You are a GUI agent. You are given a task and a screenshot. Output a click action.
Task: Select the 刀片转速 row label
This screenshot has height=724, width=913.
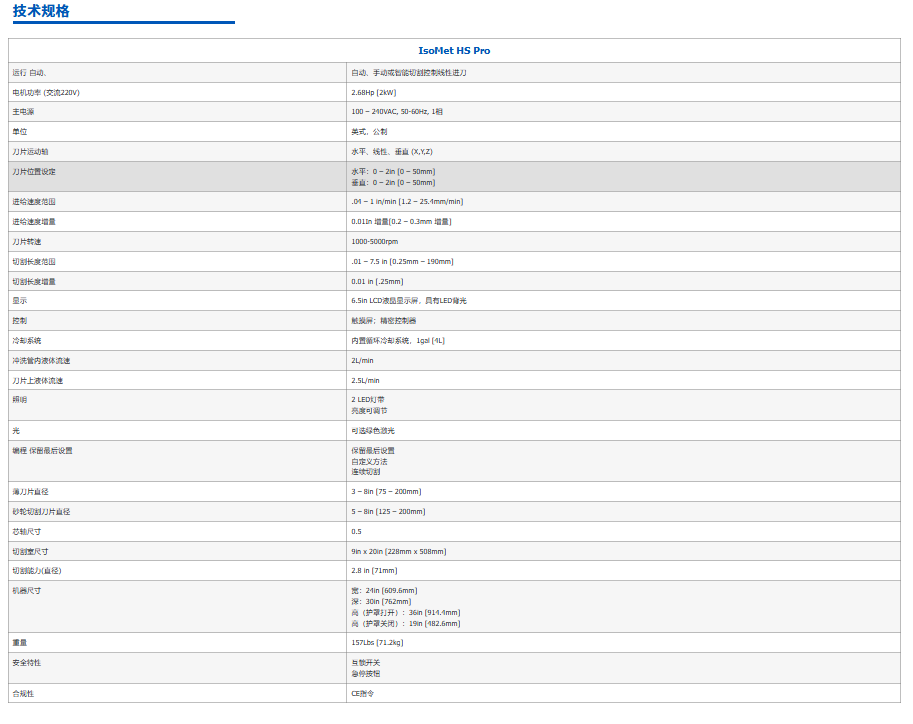point(27,242)
